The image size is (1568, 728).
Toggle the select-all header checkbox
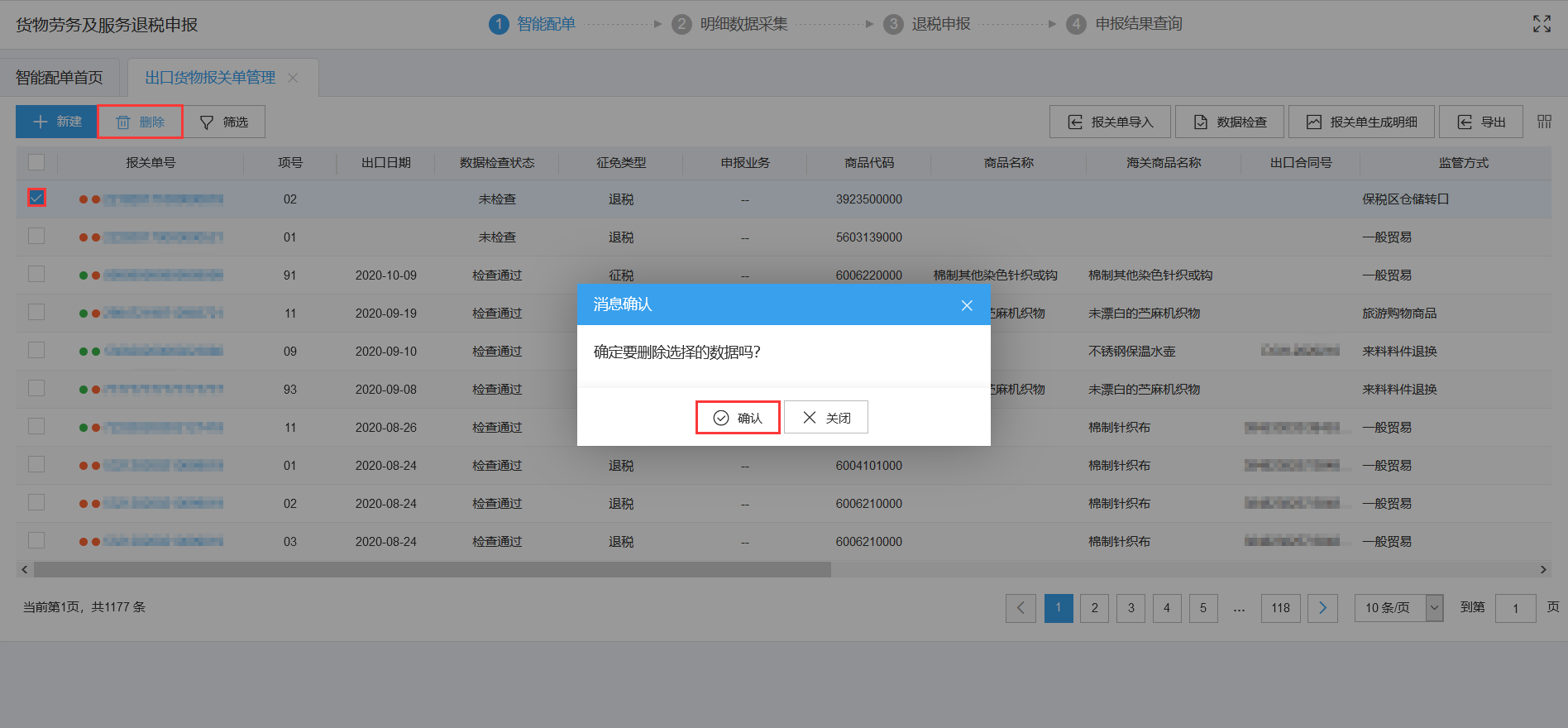pos(36,162)
